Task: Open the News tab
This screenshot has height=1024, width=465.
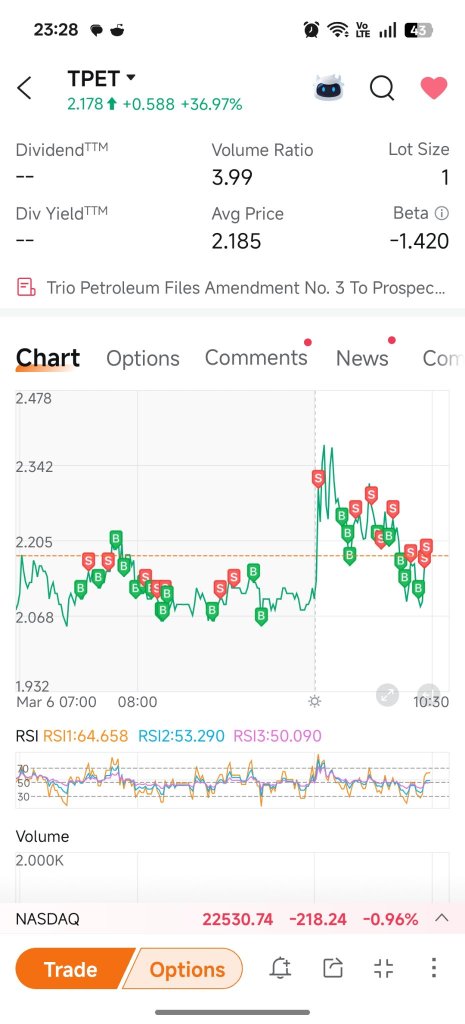Action: (362, 358)
